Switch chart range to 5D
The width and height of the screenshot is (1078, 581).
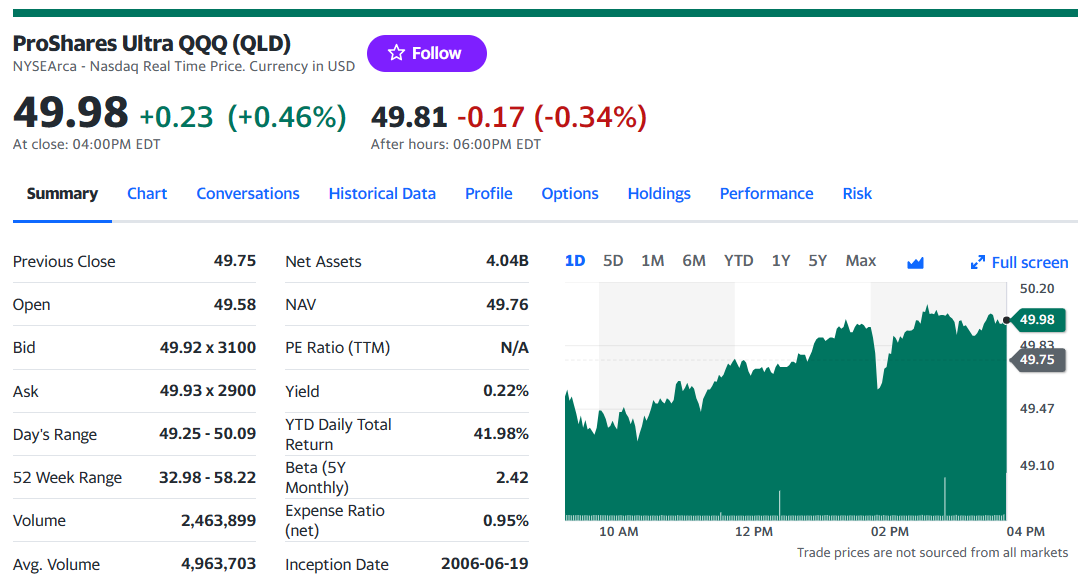point(613,261)
